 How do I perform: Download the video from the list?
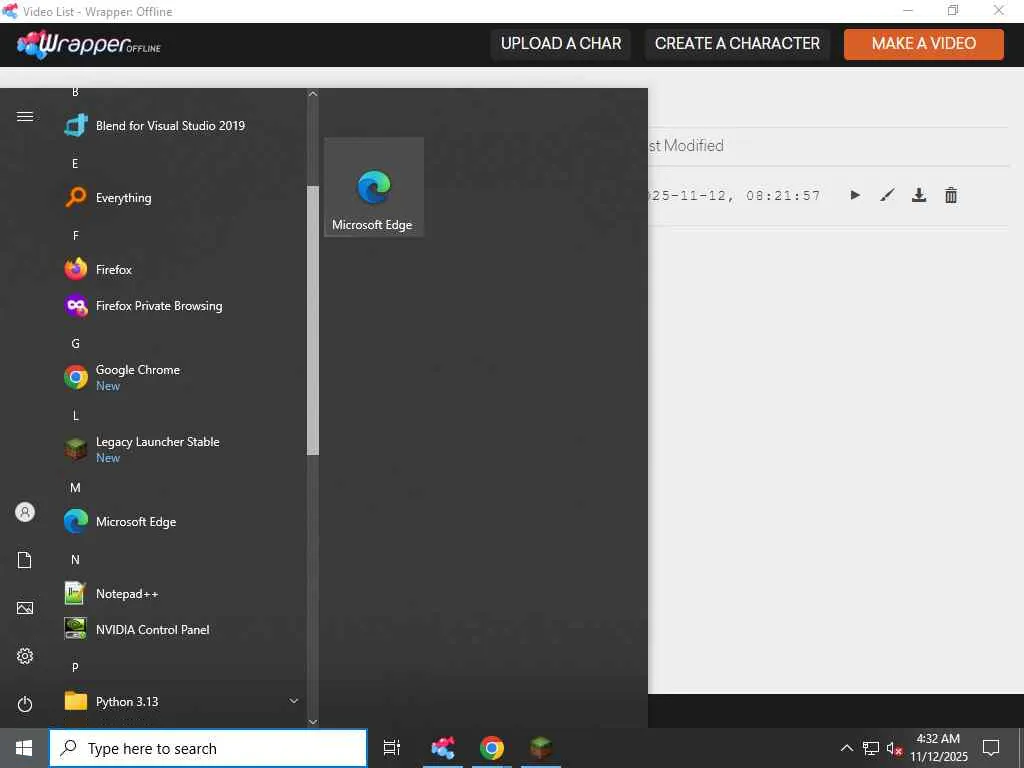[x=919, y=195]
